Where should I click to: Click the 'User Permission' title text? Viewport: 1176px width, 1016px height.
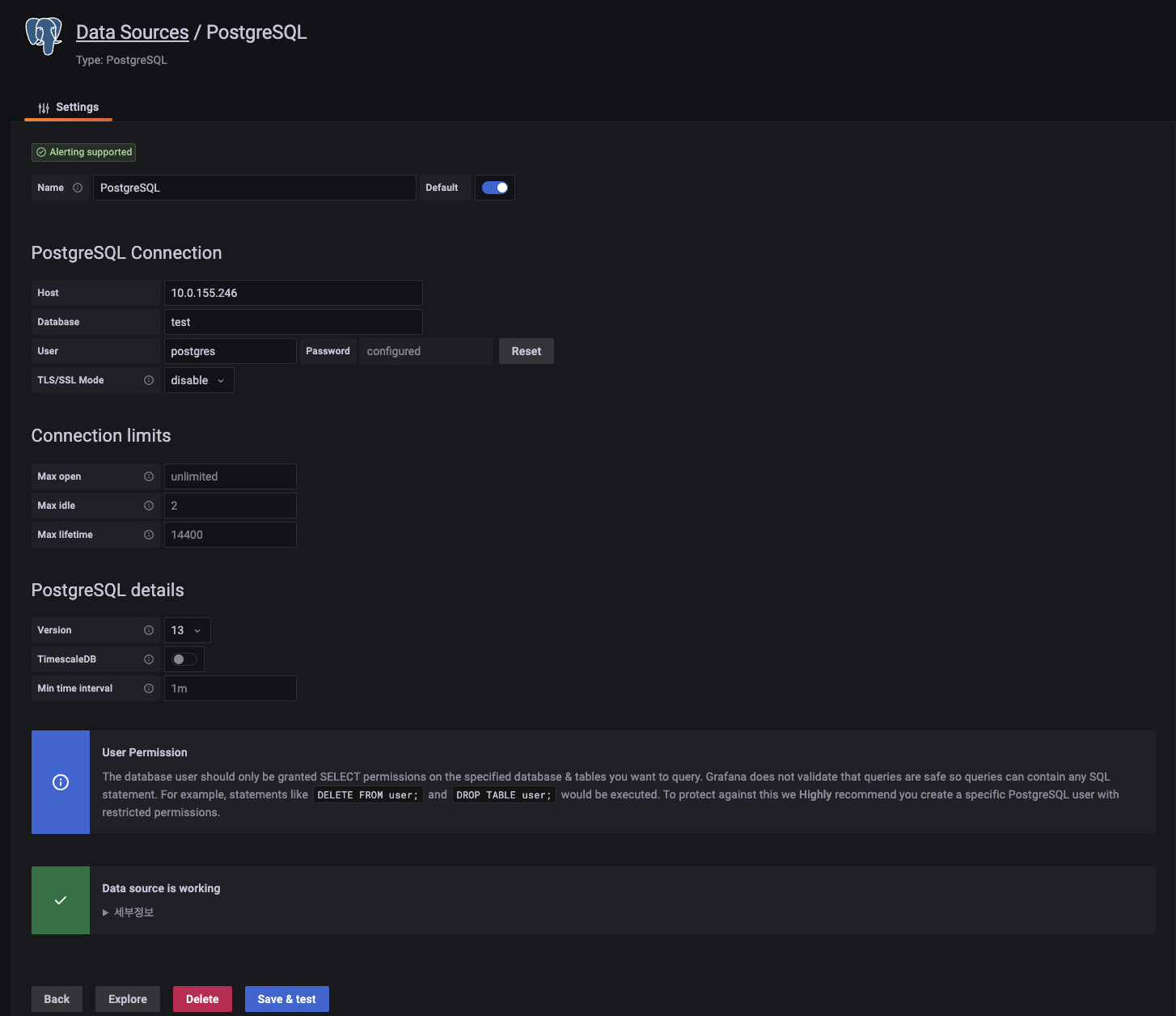tap(145, 752)
